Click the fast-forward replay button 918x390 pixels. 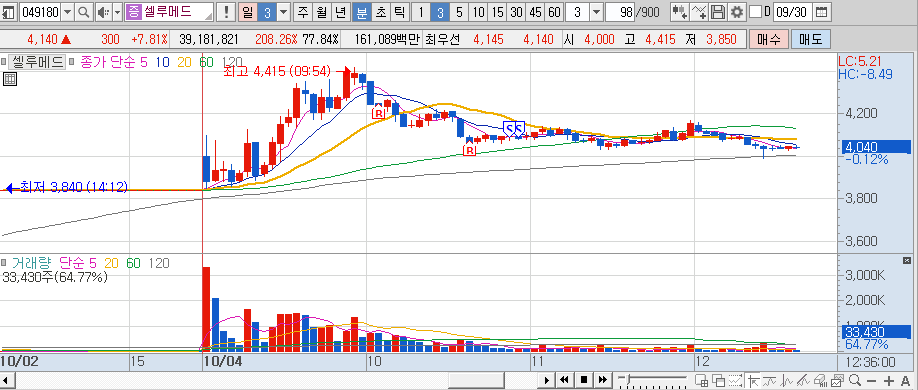pos(602,379)
